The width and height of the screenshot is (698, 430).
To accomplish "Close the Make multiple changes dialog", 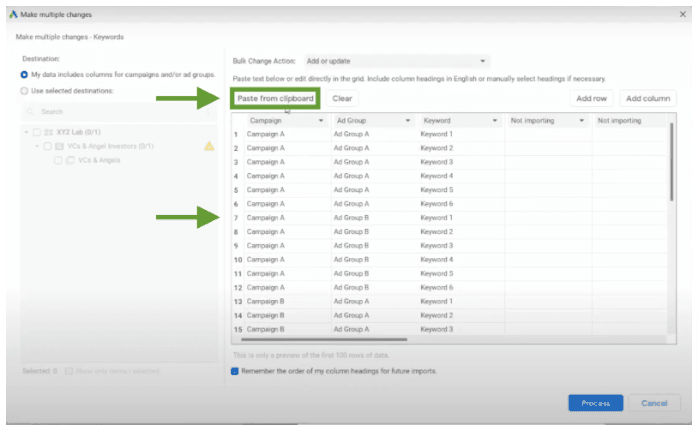I will point(681,16).
